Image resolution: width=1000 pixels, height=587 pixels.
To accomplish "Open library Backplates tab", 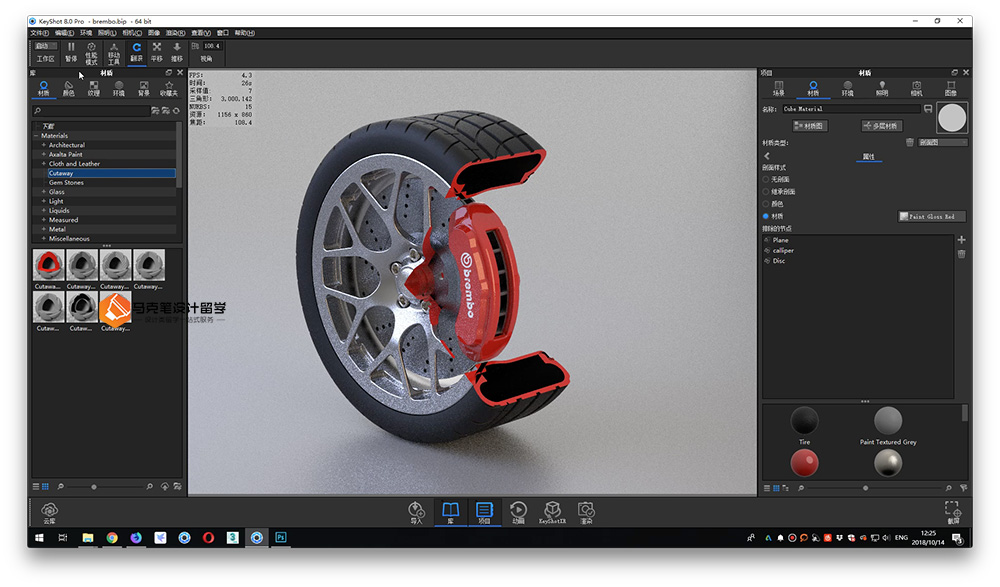I will point(144,89).
